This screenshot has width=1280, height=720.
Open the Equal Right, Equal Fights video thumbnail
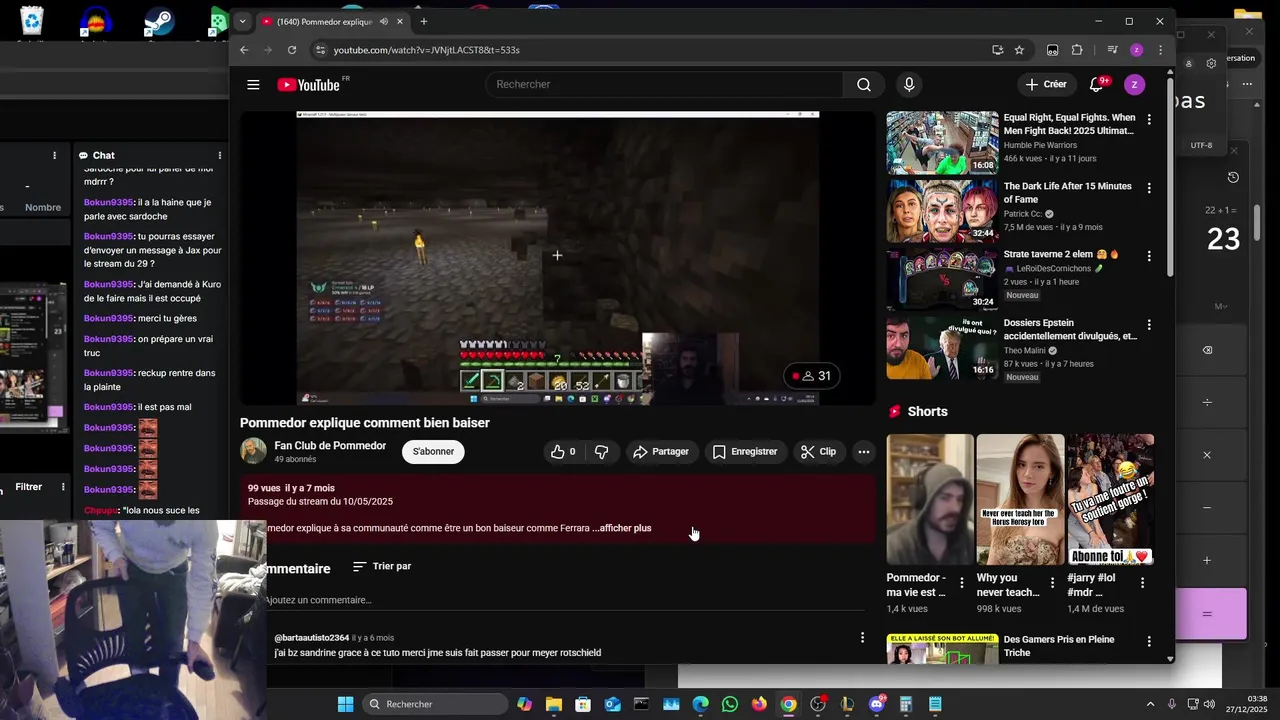pyautogui.click(x=942, y=143)
